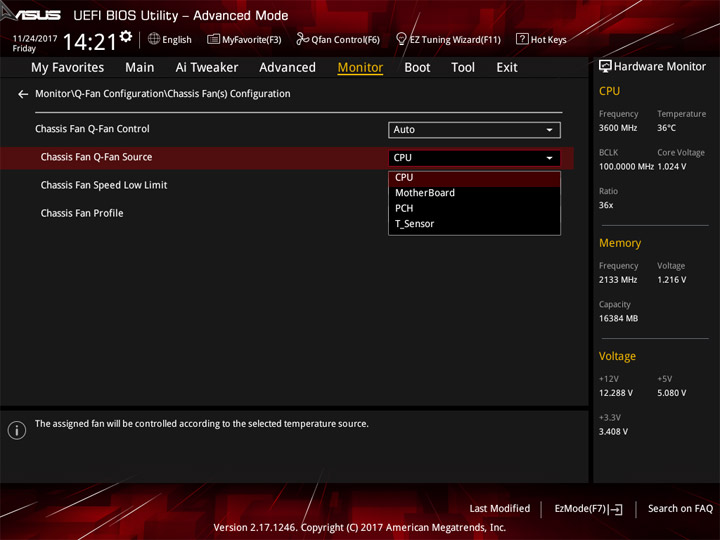Screen dimensions: 720x540
Task: Click Search on FAQ
Action: click(x=680, y=509)
